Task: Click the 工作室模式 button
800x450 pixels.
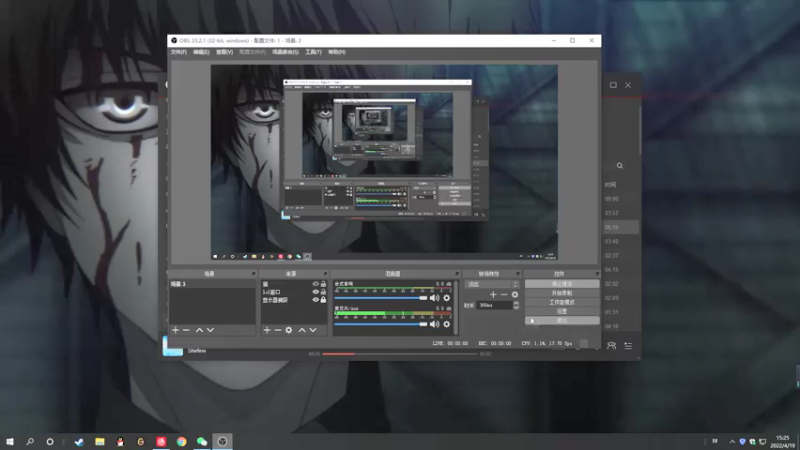Action: point(562,302)
